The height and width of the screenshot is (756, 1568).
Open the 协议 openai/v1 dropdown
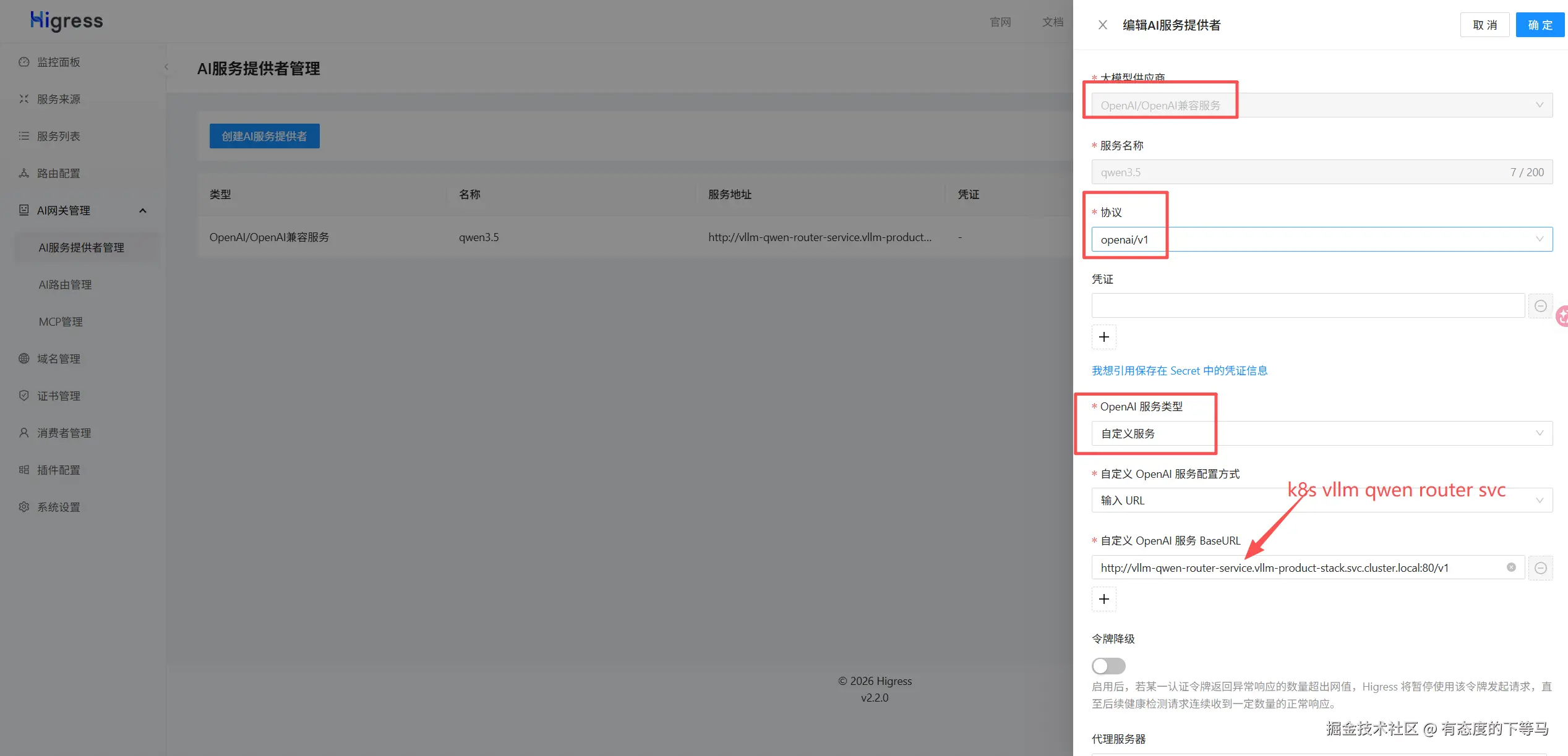(1321, 239)
